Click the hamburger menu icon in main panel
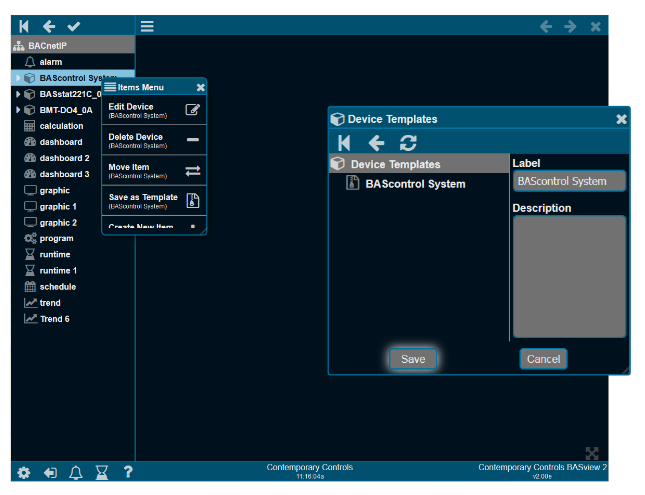 147,26
